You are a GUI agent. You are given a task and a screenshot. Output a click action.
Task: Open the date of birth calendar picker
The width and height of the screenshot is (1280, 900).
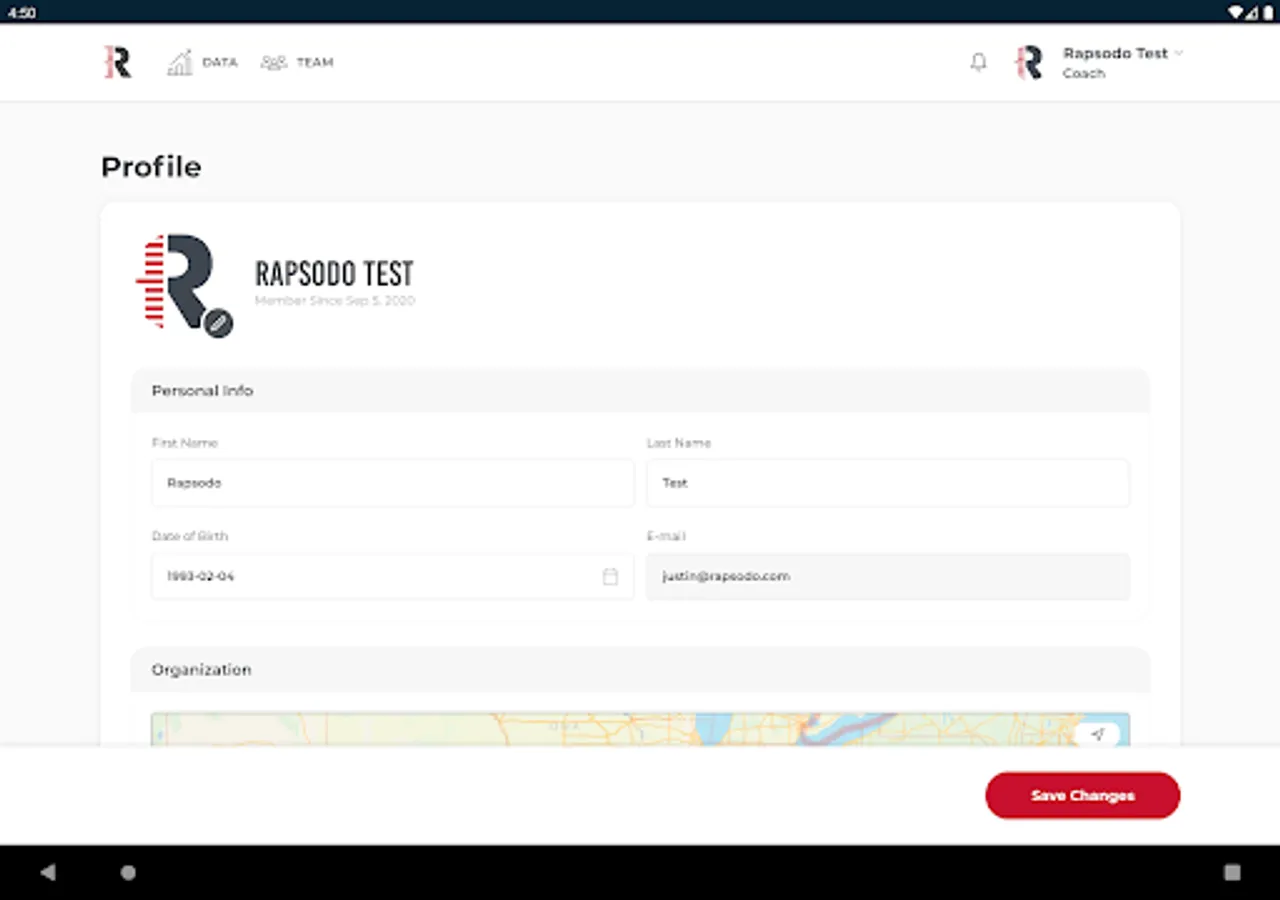click(x=610, y=577)
